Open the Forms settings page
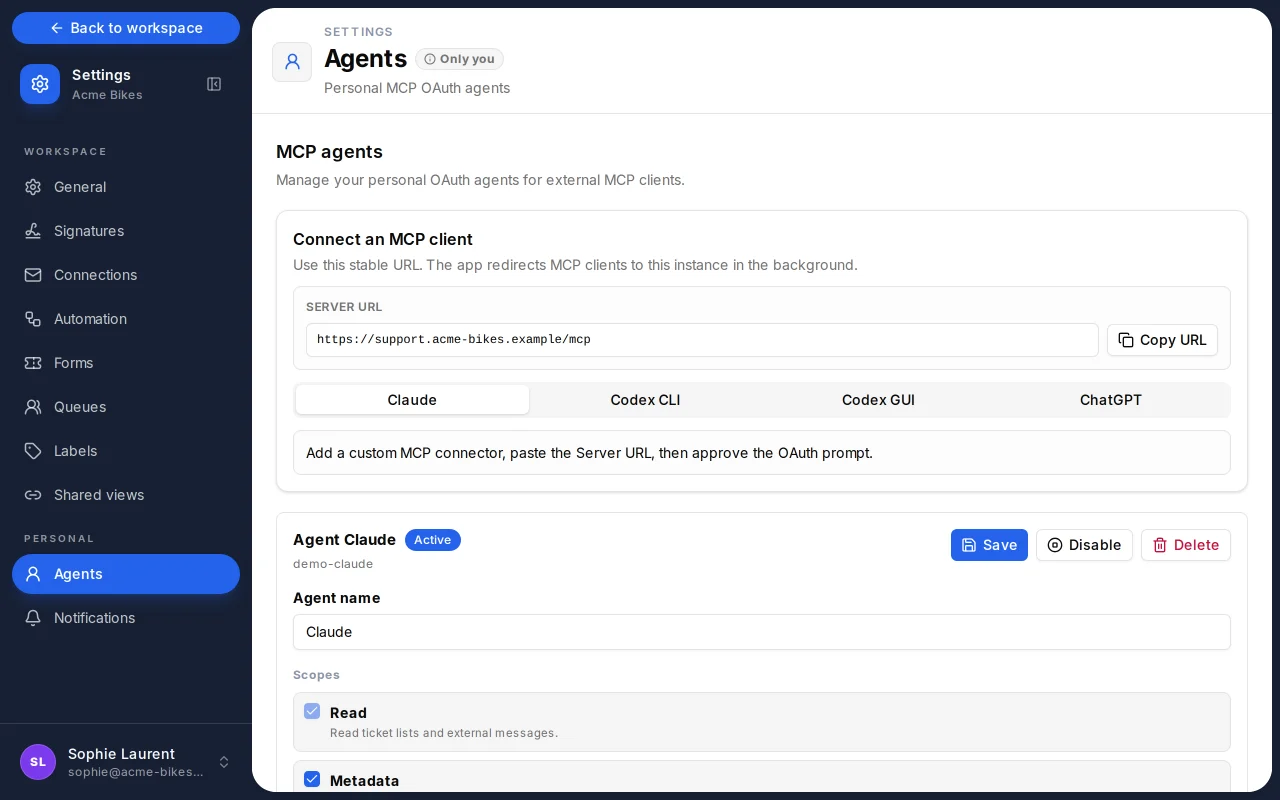 126,363
